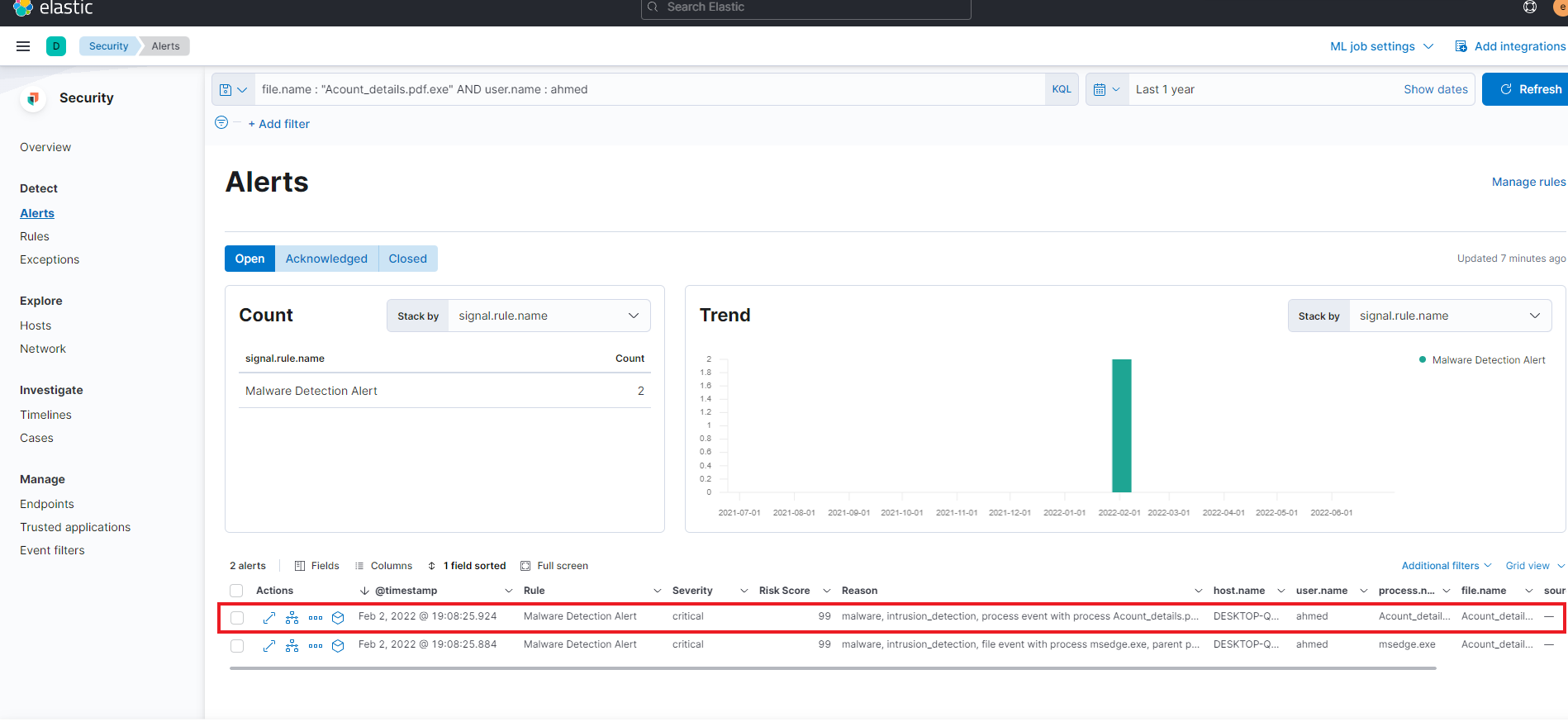The image size is (1568, 722).
Task: Open the Trend panel Stack by dropdown
Action: (1450, 316)
